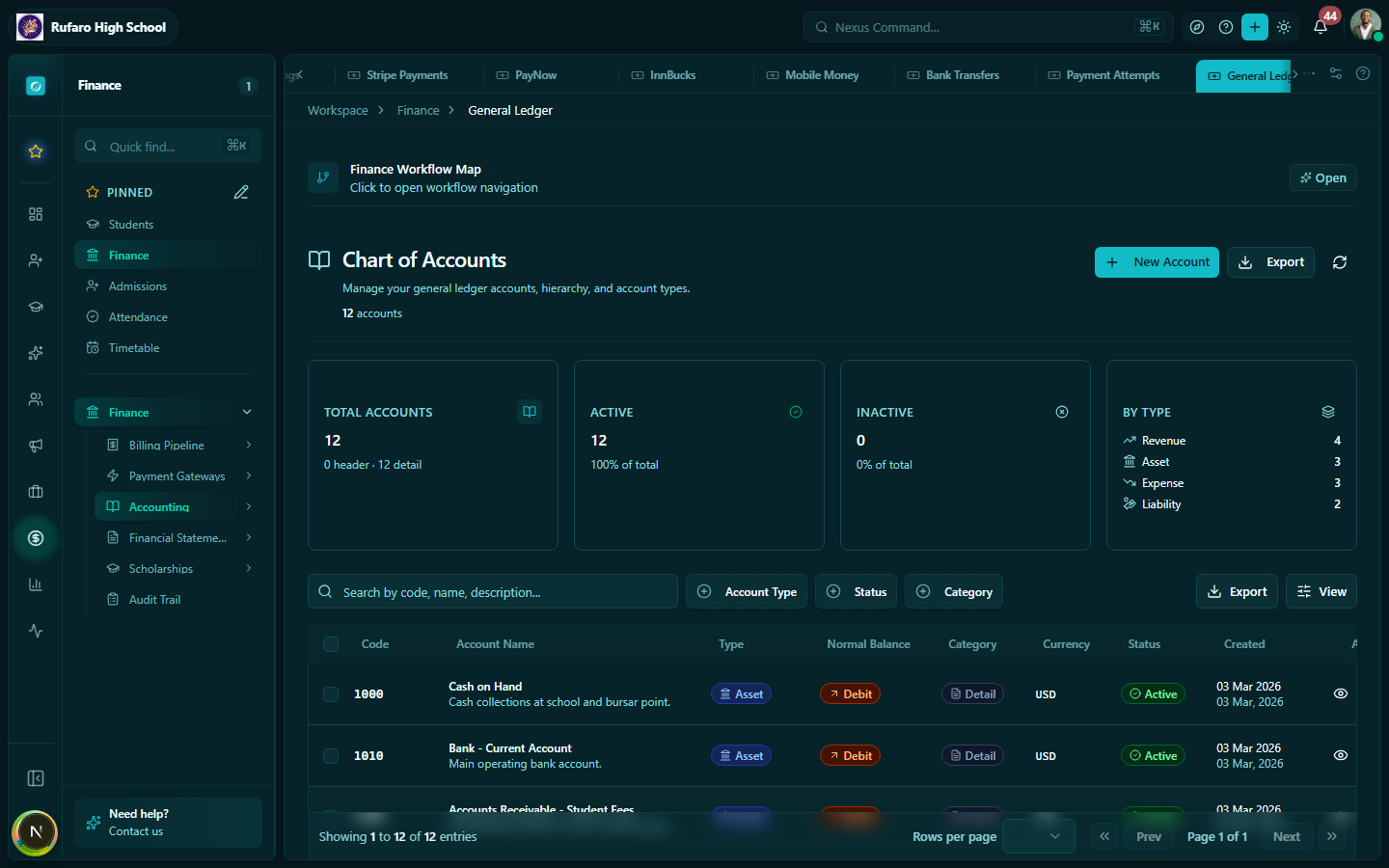This screenshot has height=868, width=1389.
Task: Open the user profile avatar
Action: coord(1365,24)
